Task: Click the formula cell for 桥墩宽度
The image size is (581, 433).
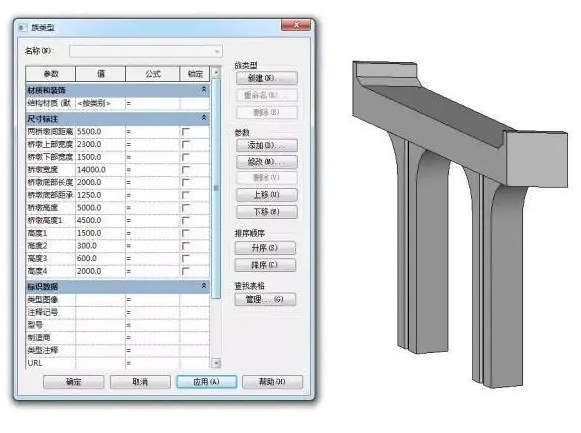Action: pos(152,170)
